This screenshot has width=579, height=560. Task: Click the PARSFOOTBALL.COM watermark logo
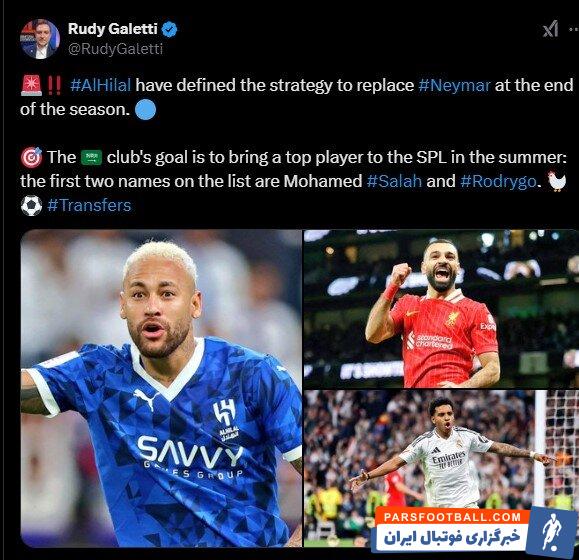pyautogui.click(x=474, y=529)
